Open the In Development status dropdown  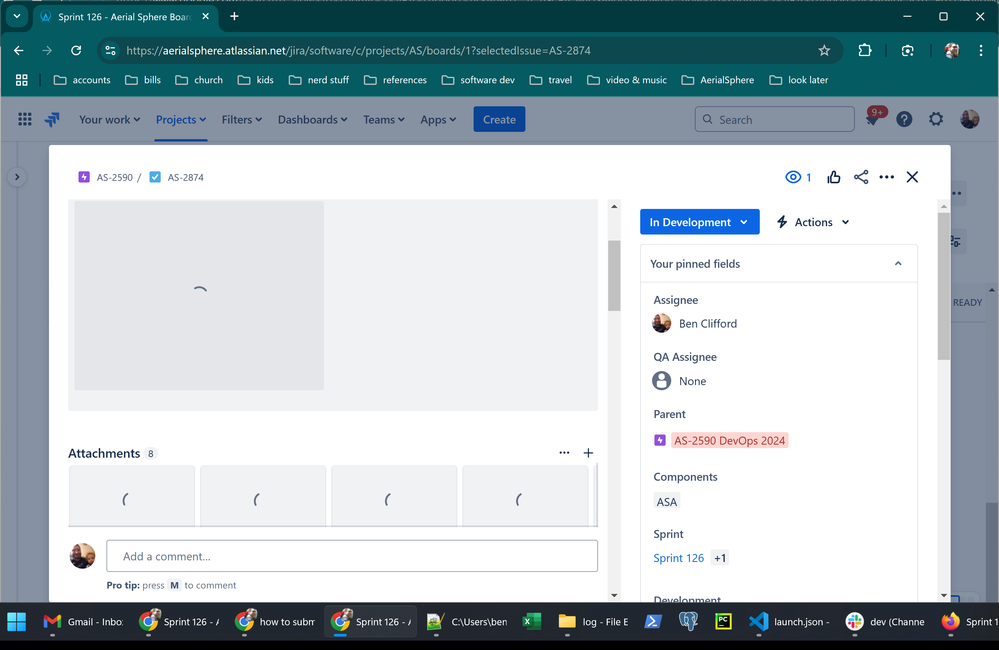[x=700, y=222]
